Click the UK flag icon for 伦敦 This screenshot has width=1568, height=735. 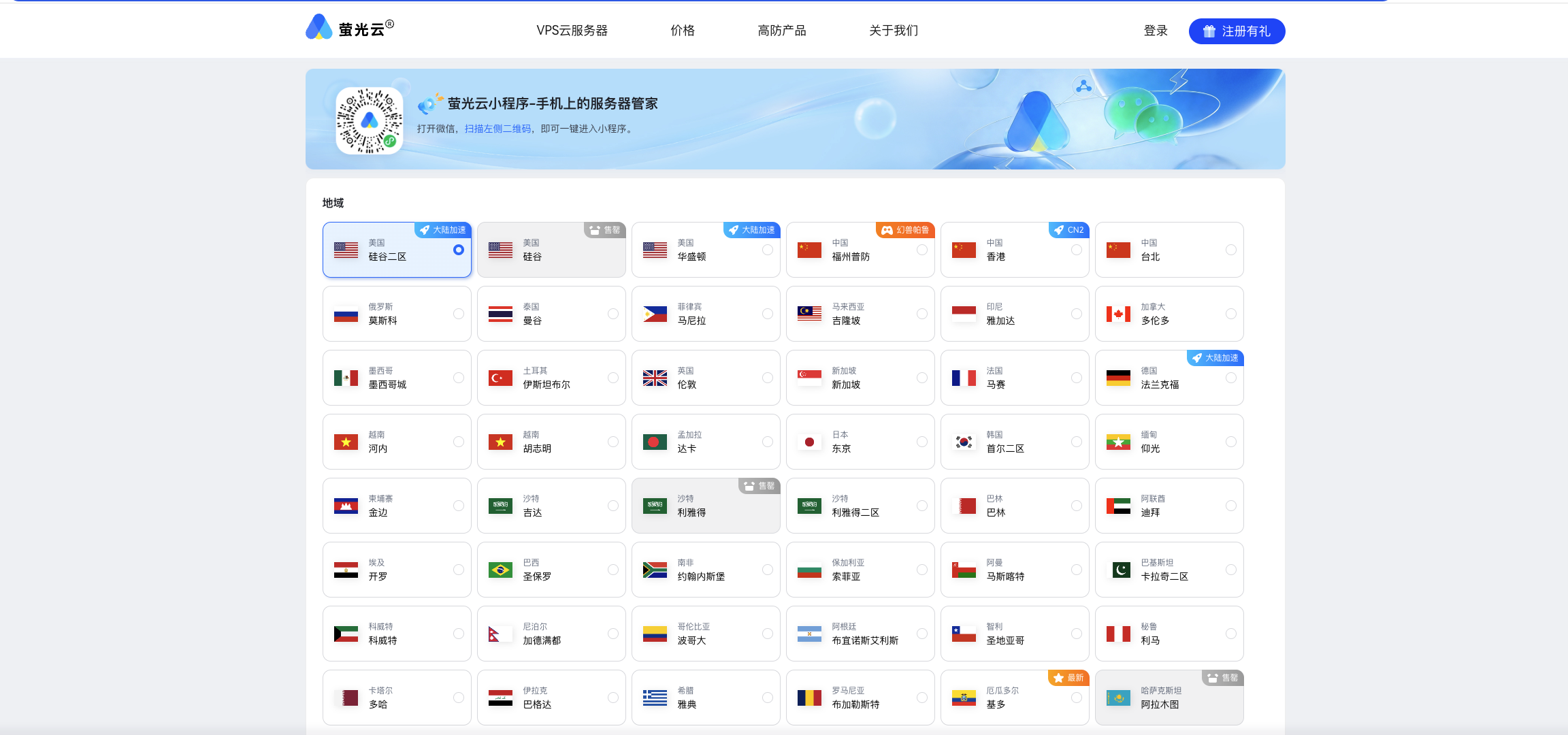click(655, 378)
